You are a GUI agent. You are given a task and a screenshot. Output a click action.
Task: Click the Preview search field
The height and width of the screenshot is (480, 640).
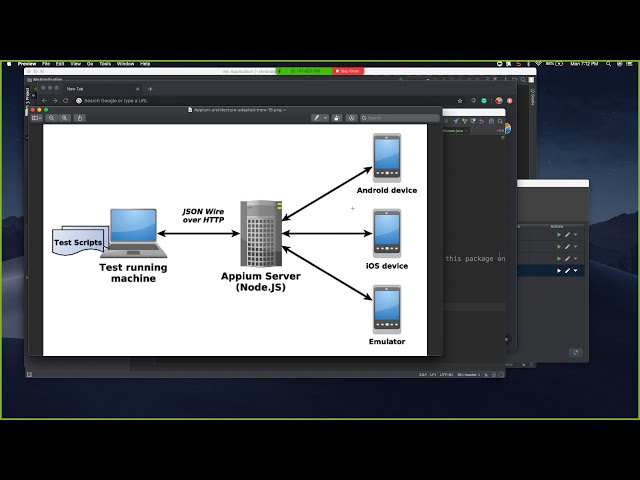[400, 118]
